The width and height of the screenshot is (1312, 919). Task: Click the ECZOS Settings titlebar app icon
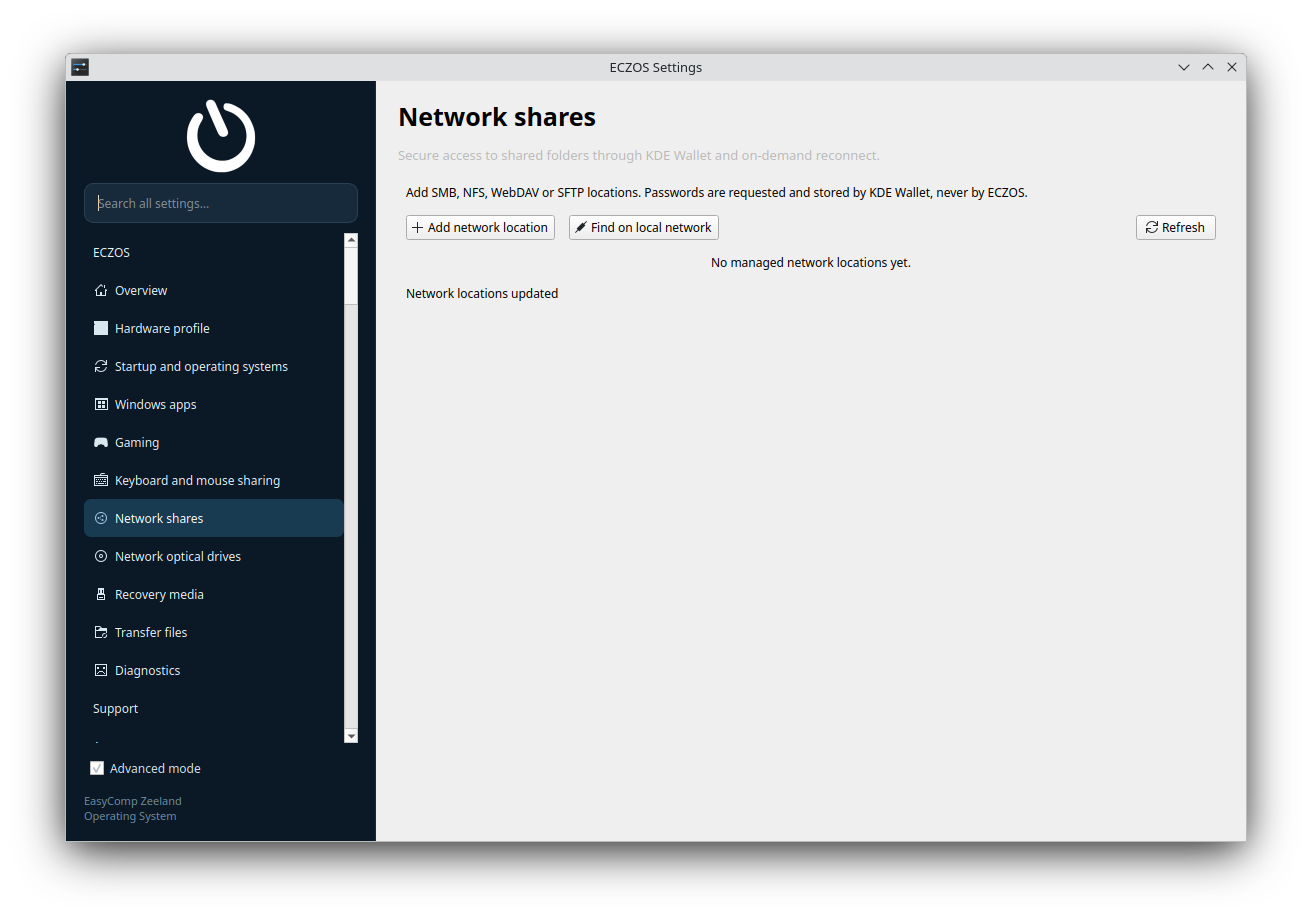tap(80, 67)
